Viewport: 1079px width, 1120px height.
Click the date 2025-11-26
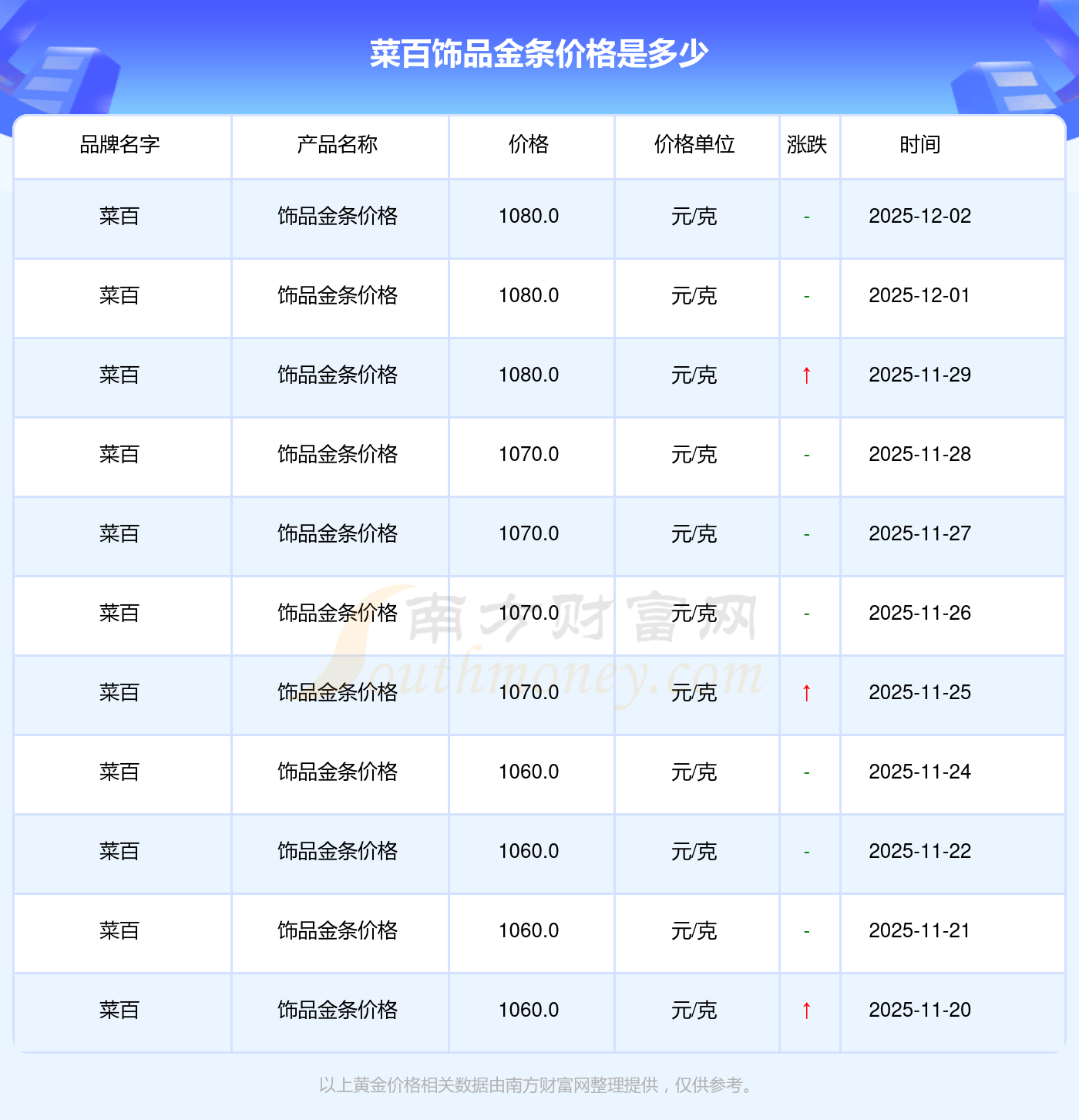pos(920,614)
